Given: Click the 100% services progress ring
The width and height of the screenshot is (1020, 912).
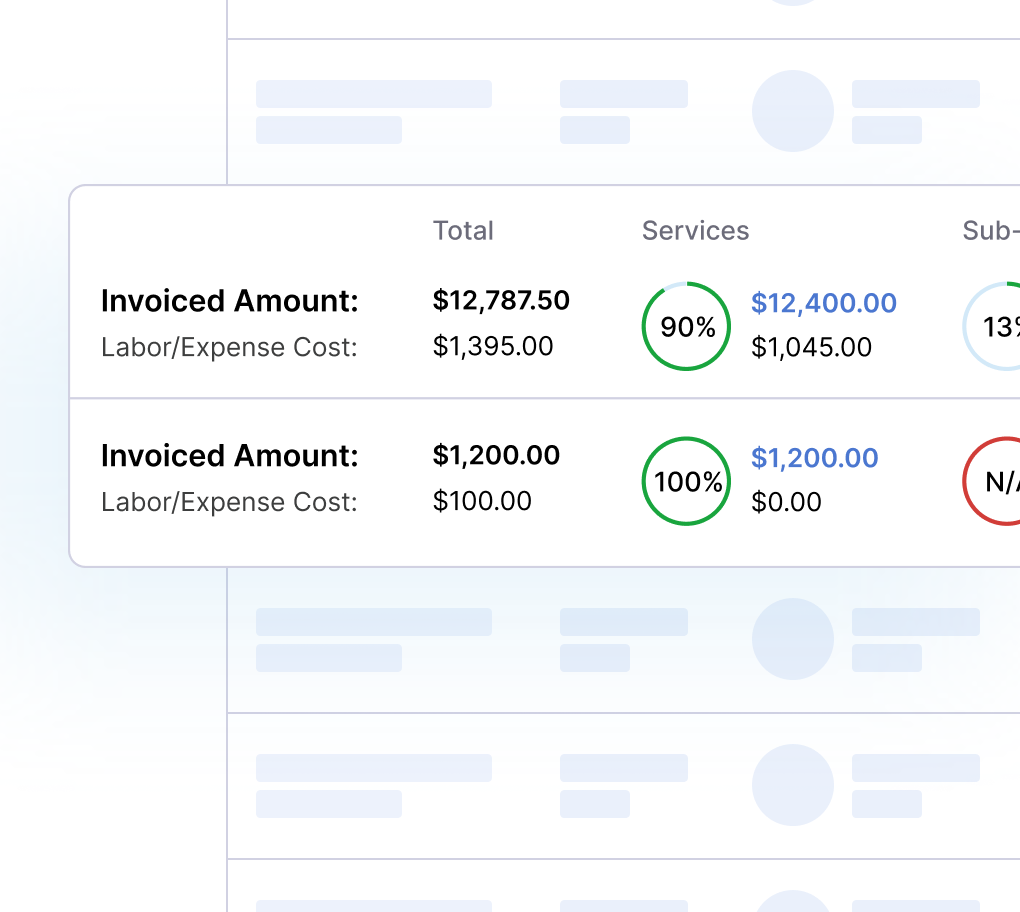Looking at the screenshot, I should point(686,481).
